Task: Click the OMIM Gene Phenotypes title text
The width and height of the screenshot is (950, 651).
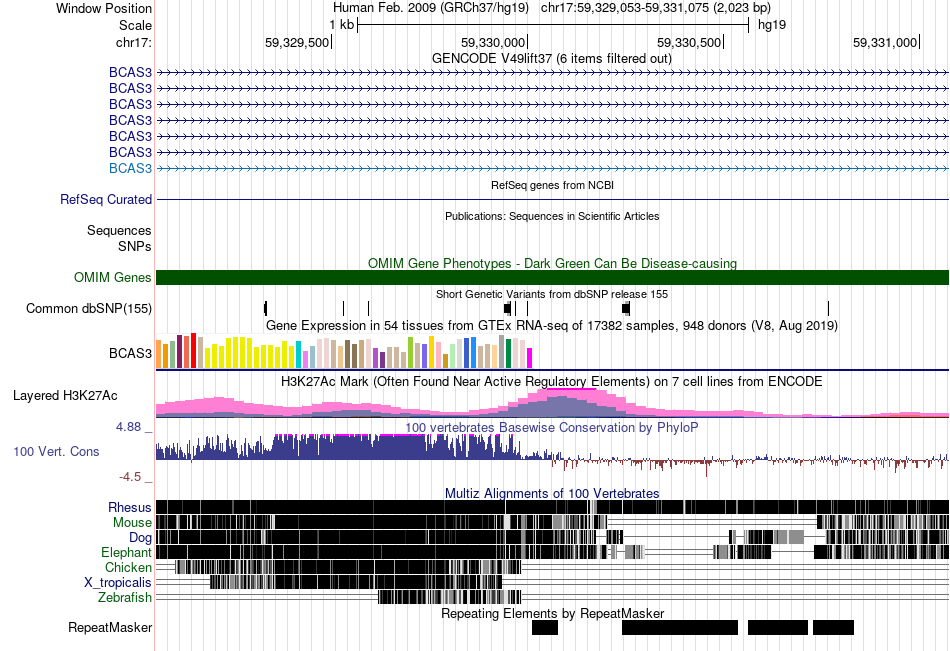Action: click(553, 264)
